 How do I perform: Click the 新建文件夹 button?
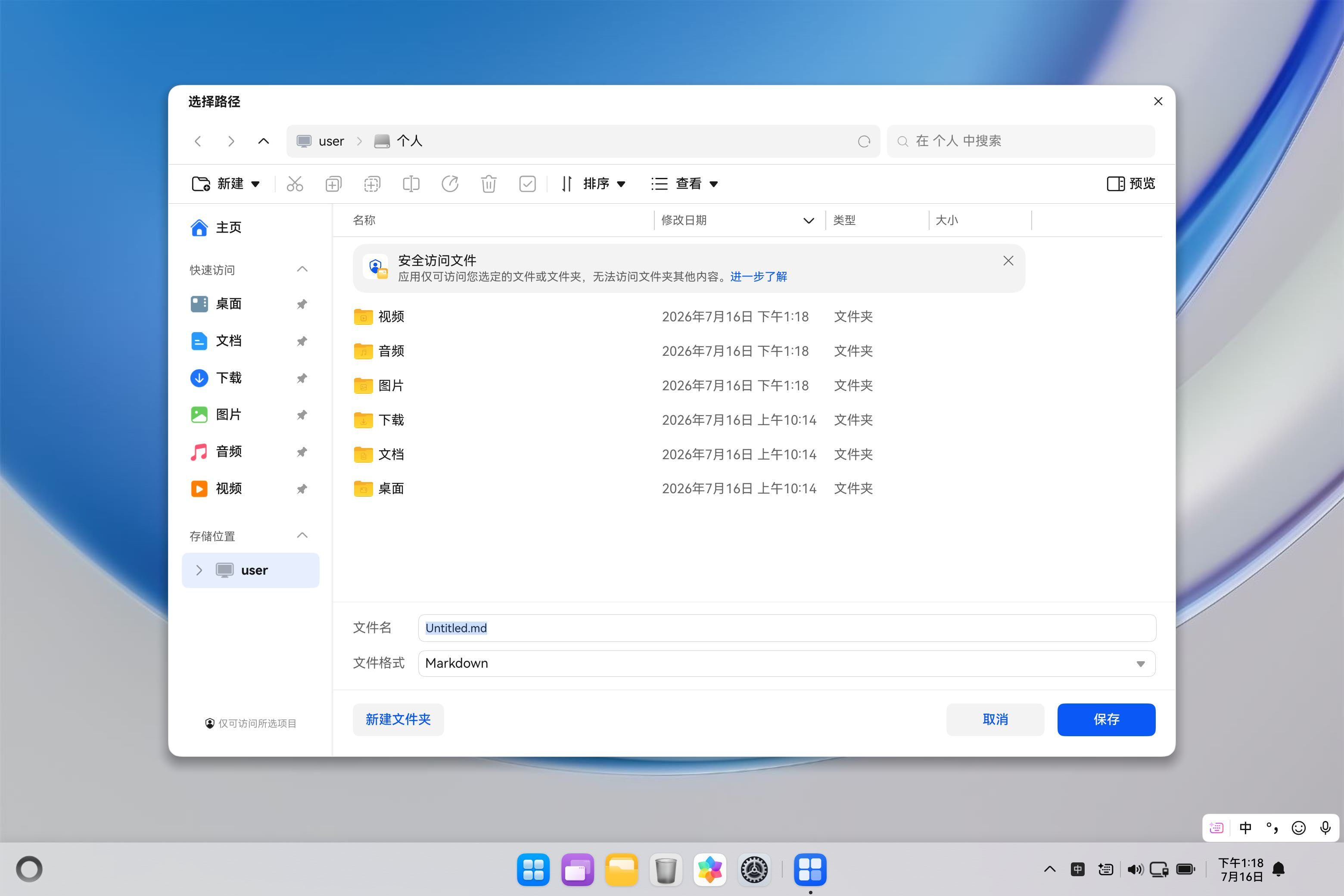[398, 719]
